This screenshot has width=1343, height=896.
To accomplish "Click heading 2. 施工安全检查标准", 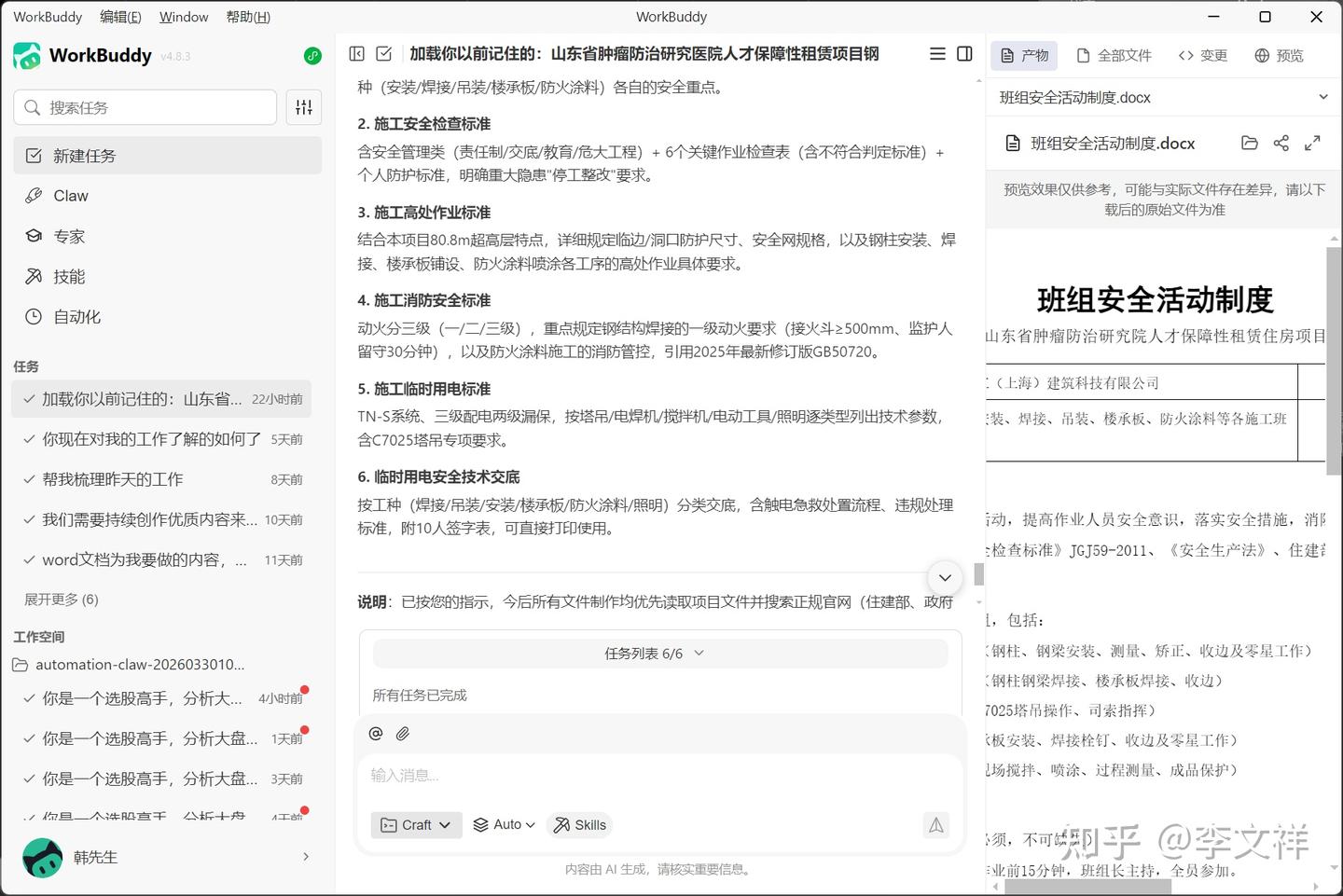I will click(423, 124).
